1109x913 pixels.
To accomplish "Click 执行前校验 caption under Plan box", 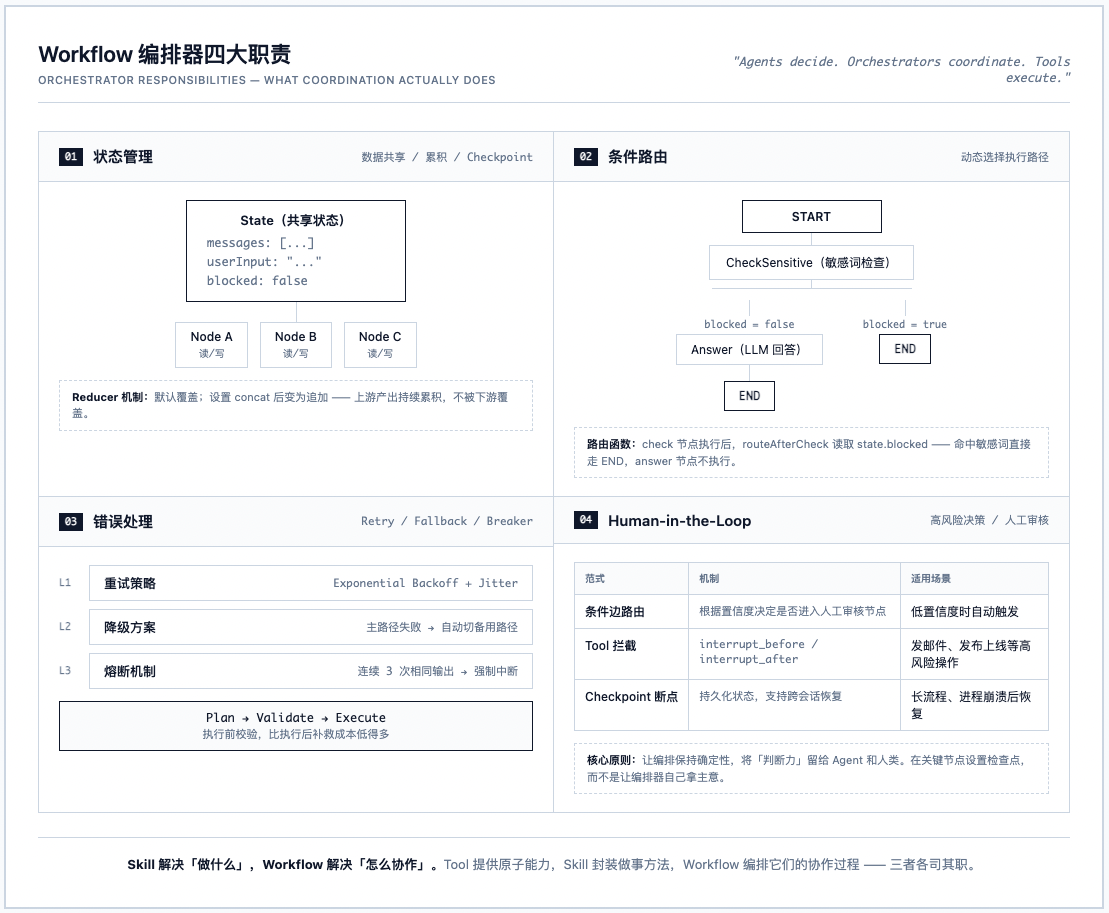I will [296, 735].
